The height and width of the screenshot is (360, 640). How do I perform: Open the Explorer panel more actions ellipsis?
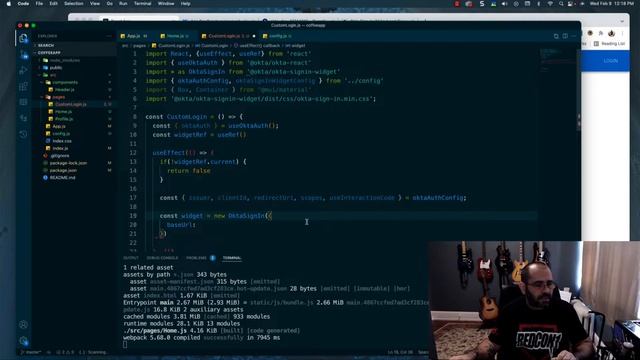(x=109, y=36)
